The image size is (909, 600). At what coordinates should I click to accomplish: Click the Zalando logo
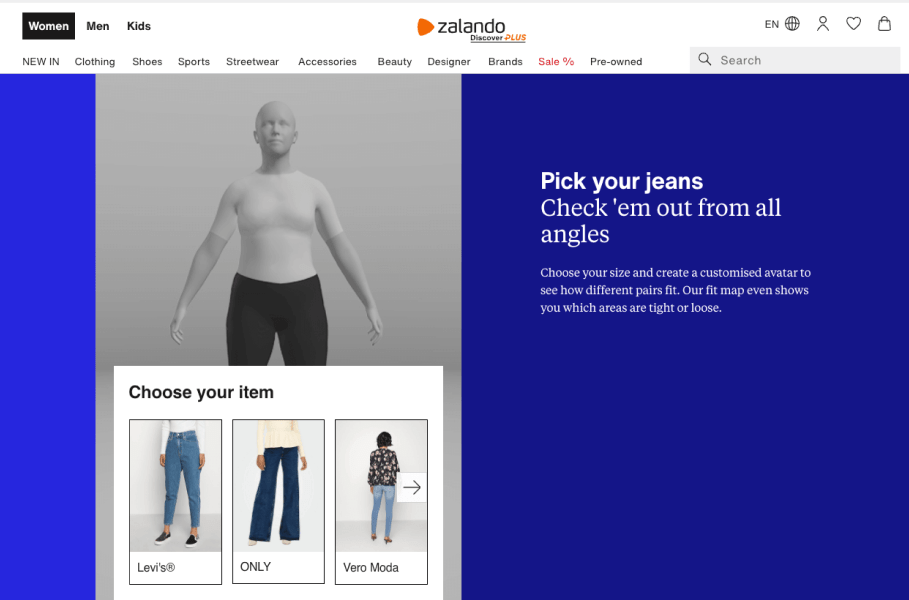(471, 29)
